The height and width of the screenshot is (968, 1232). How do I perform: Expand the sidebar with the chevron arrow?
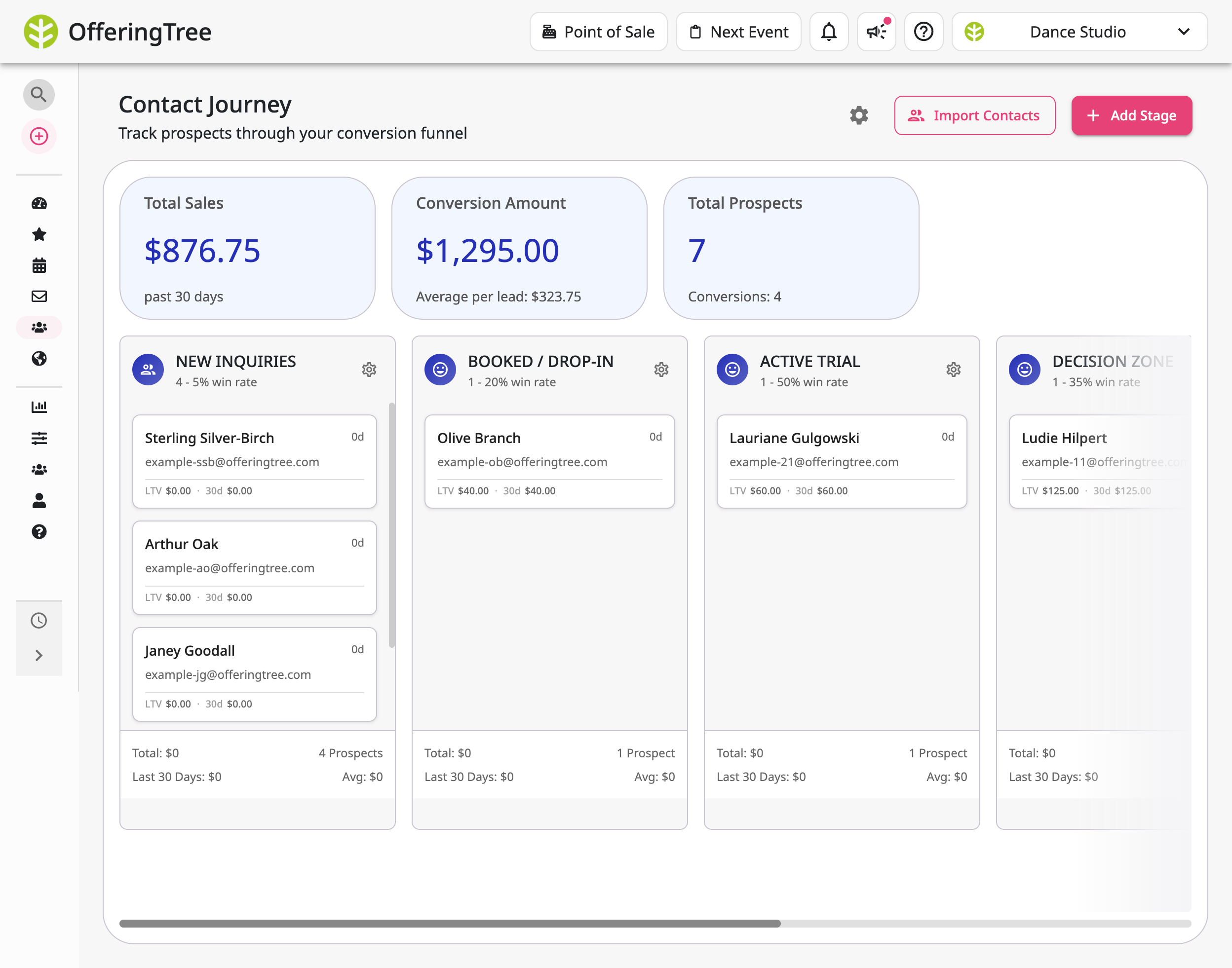(38, 656)
